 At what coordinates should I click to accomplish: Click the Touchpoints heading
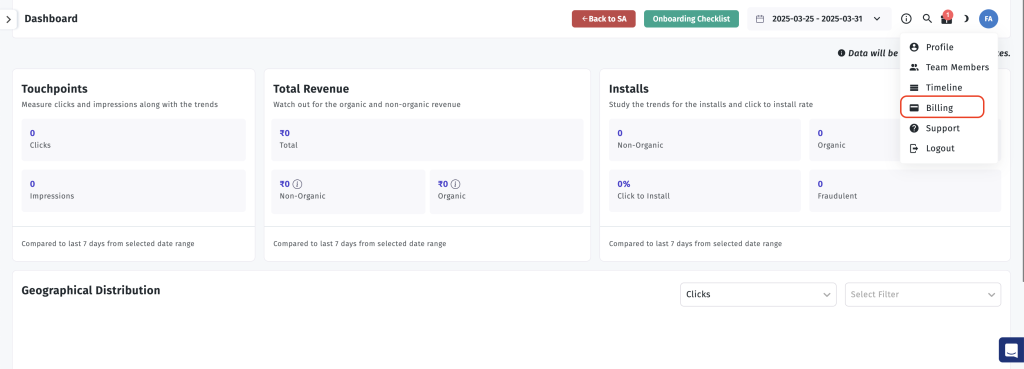(x=55, y=89)
